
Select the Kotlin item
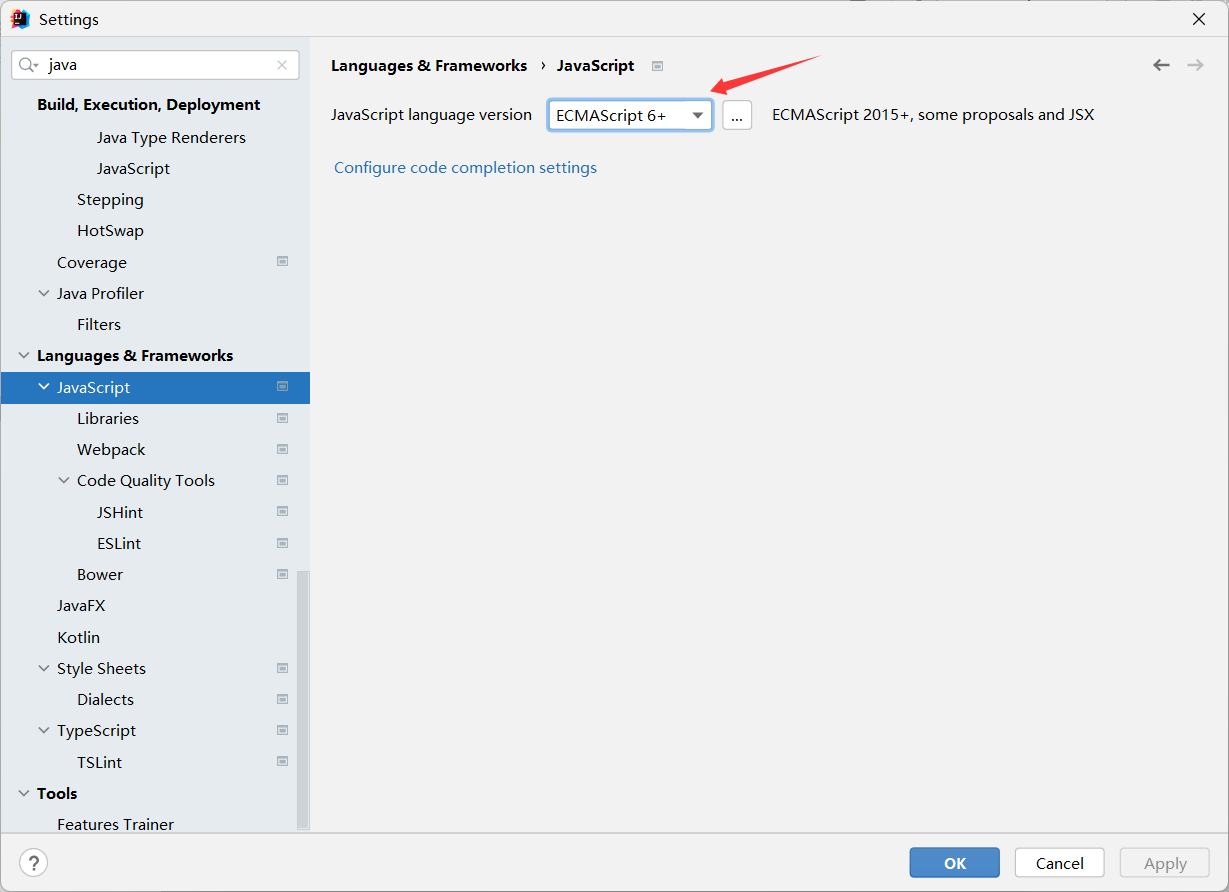(x=78, y=637)
